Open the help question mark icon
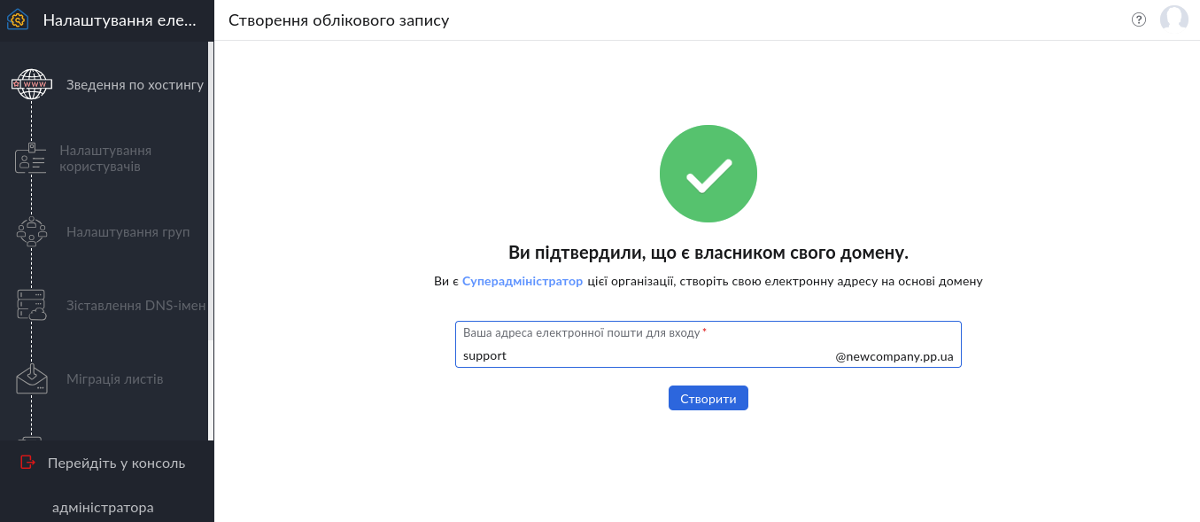The image size is (1200, 522). (1139, 19)
